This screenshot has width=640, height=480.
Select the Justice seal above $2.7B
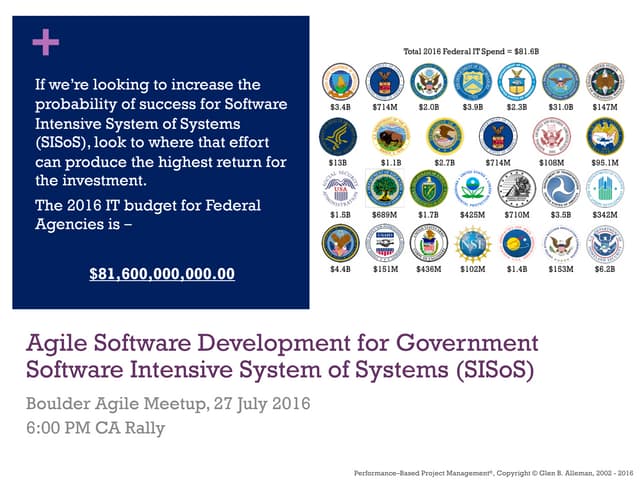[x=444, y=137]
